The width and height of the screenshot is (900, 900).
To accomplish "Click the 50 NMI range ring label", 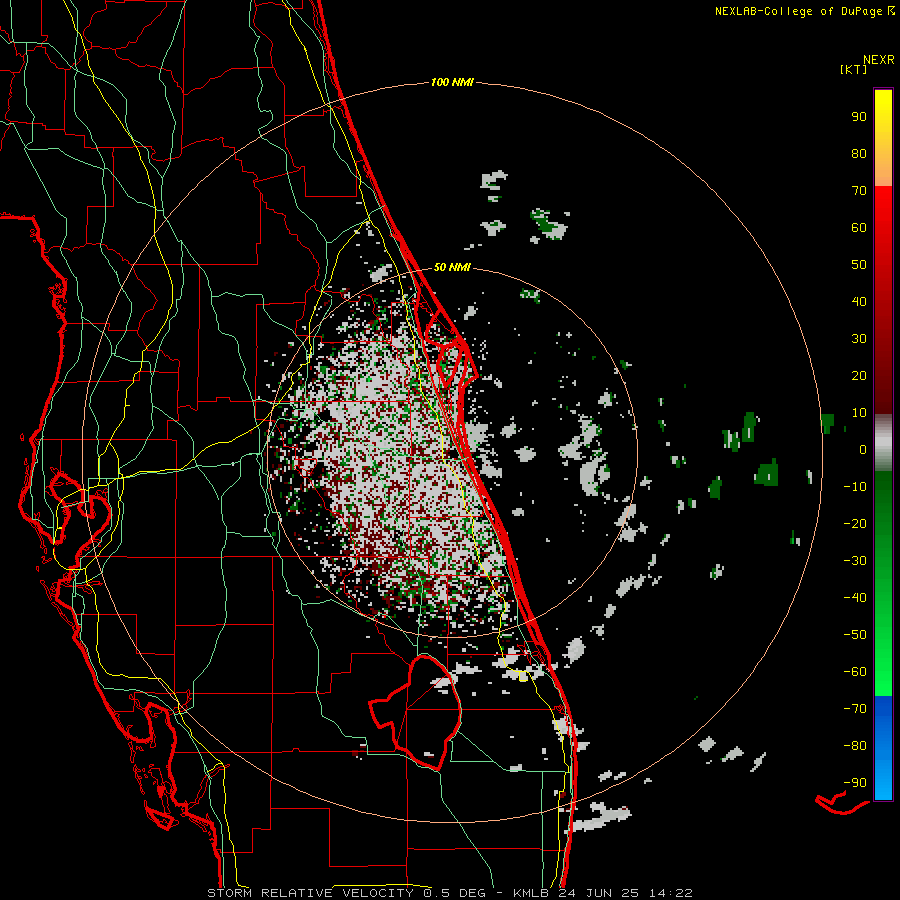I will tap(452, 267).
